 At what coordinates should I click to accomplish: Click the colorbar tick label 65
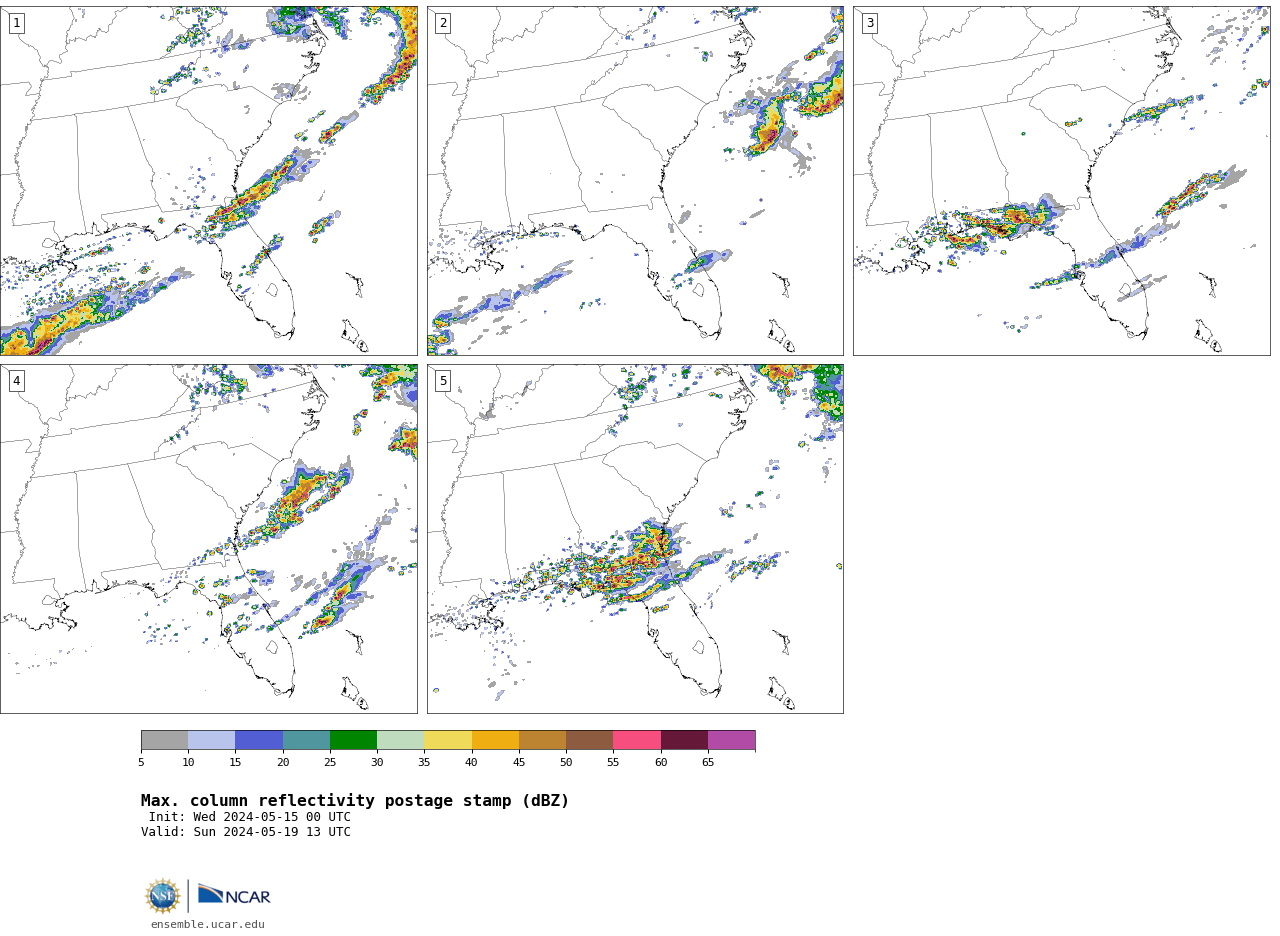click(708, 763)
